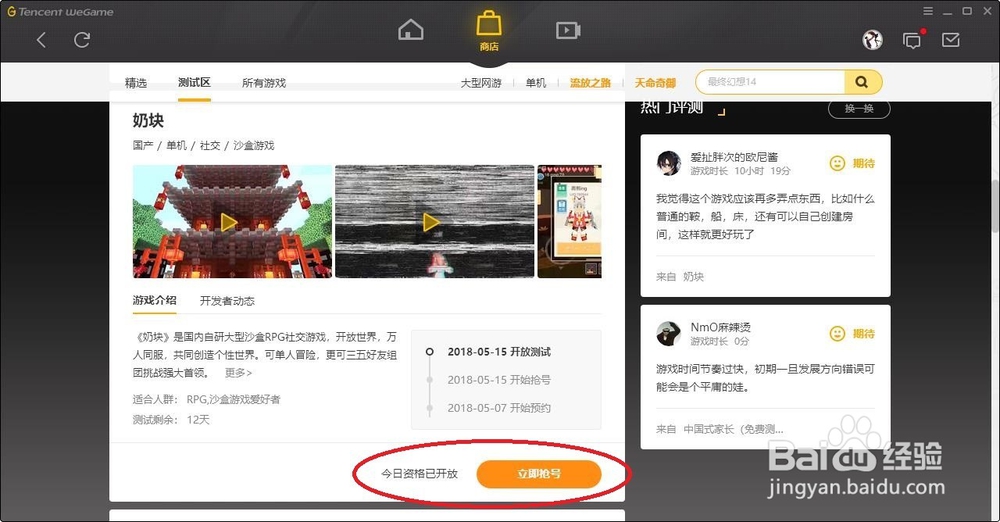Open the 中国式家长 source link in second review
This screenshot has width=1000, height=522.
click(x=733, y=429)
